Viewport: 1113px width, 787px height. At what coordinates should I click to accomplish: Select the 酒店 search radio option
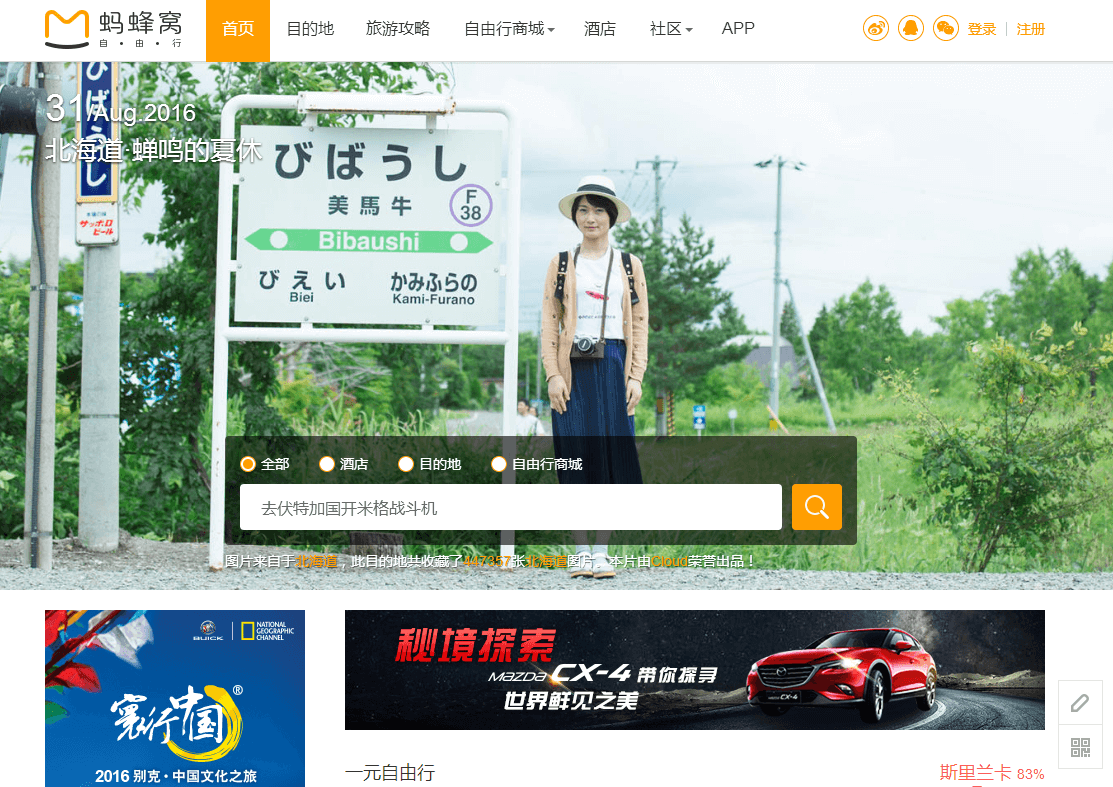coord(327,464)
